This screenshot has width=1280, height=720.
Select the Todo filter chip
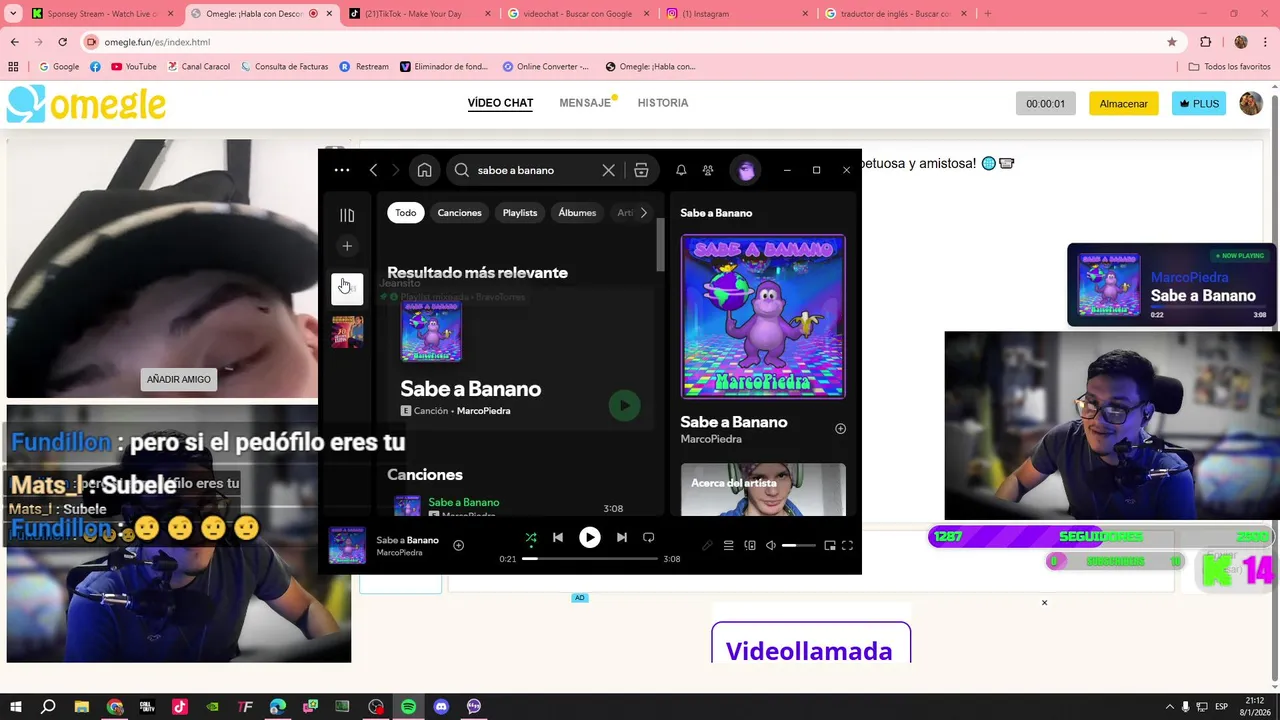point(405,212)
